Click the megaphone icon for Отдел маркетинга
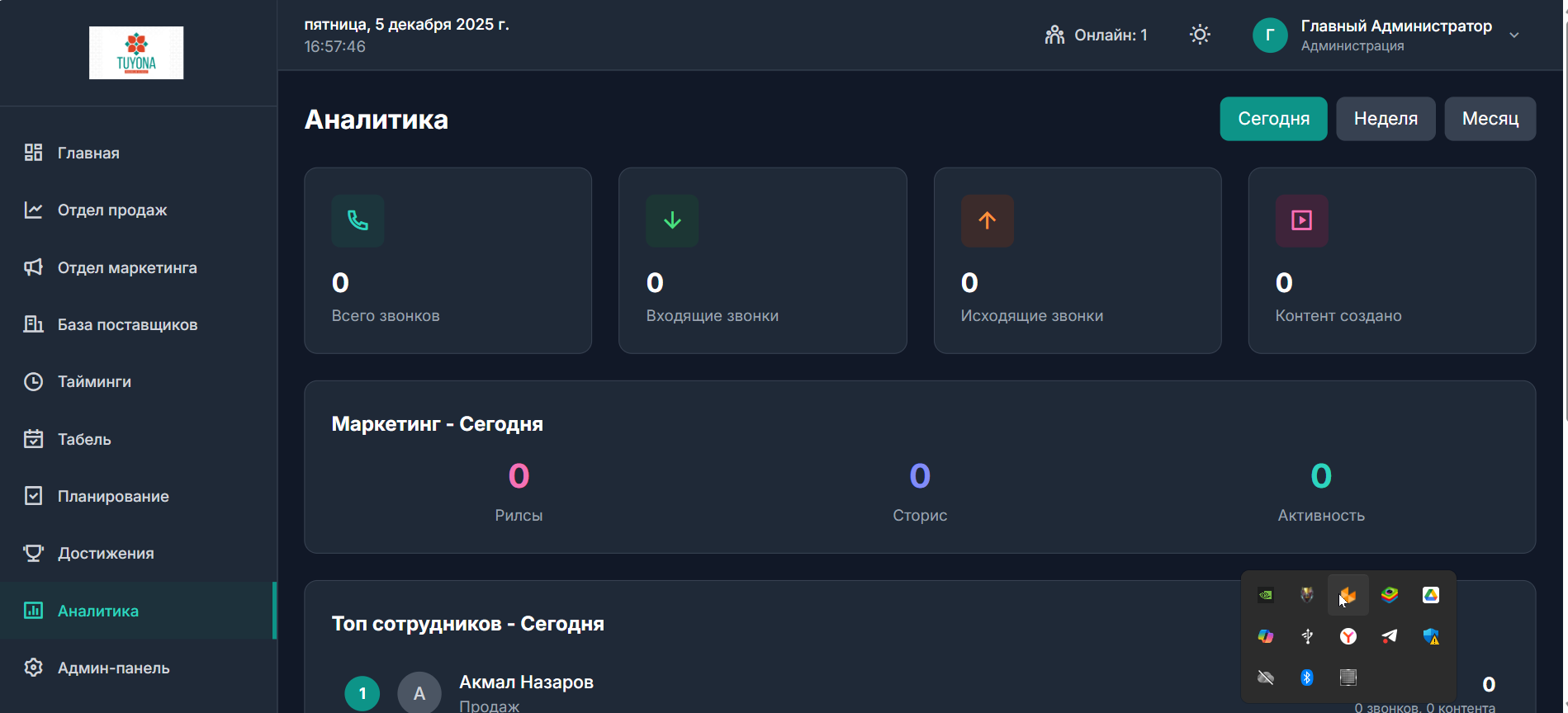Image resolution: width=1568 pixels, height=713 pixels. tap(33, 267)
